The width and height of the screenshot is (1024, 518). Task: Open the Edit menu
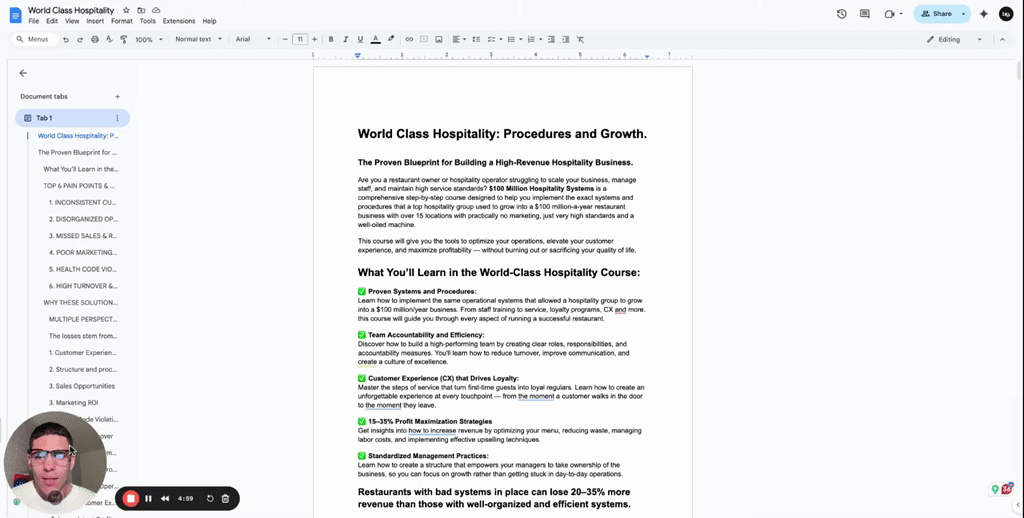coord(52,21)
